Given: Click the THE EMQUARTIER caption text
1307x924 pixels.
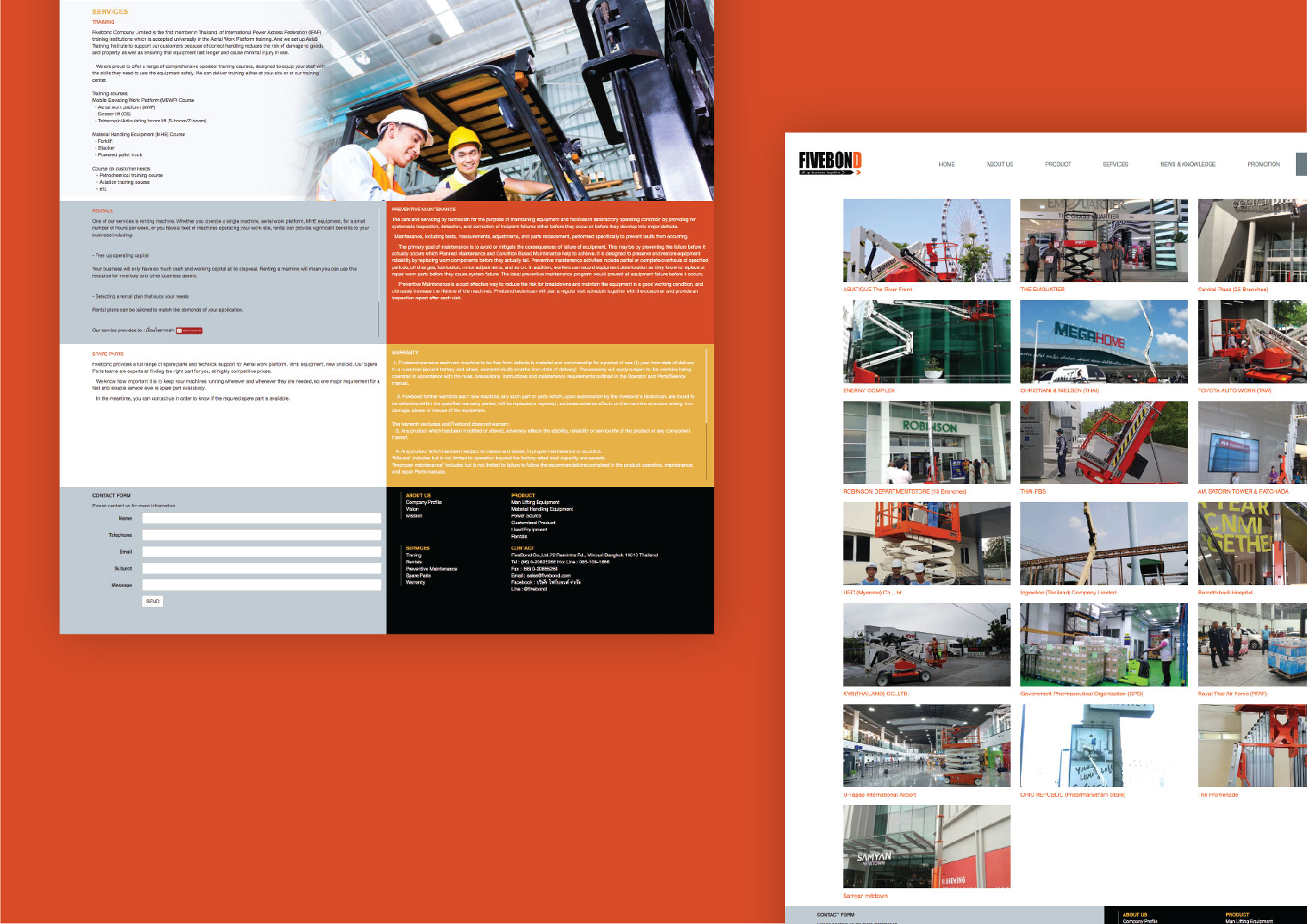Looking at the screenshot, I should click(1042, 289).
